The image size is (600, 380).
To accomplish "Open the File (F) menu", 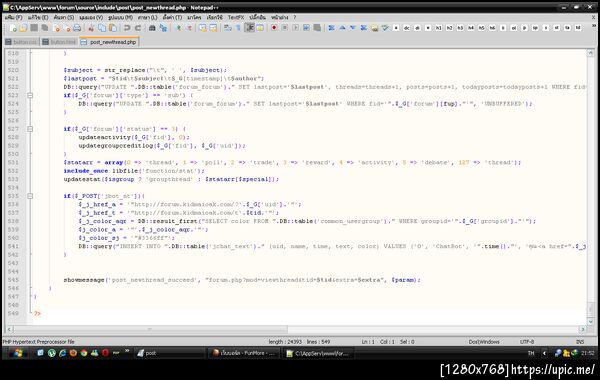I will (x=13, y=18).
